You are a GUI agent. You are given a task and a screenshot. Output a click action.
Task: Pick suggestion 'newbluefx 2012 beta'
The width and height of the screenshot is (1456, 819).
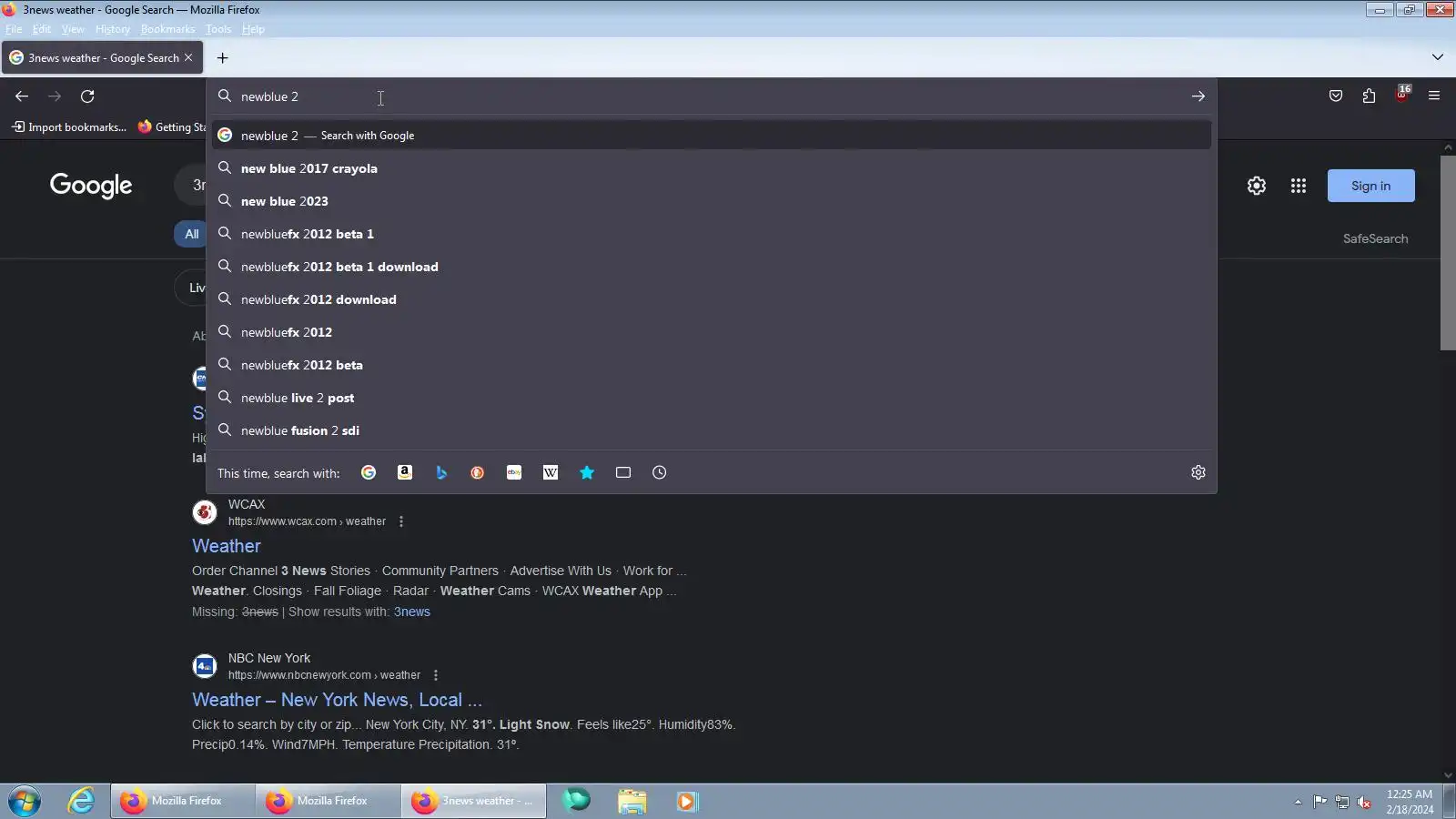[712, 365]
